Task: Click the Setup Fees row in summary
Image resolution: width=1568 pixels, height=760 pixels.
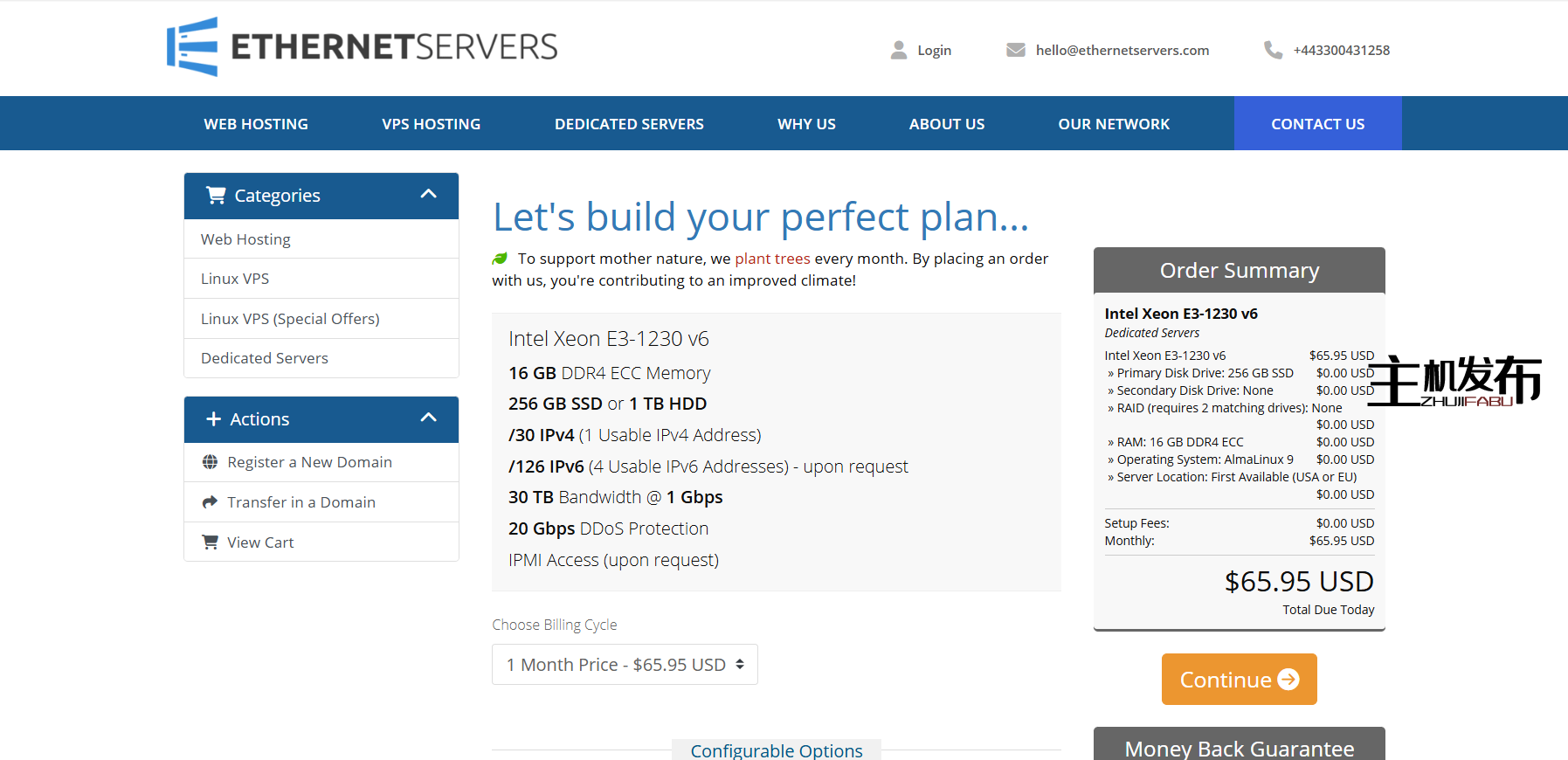Action: (x=1240, y=523)
